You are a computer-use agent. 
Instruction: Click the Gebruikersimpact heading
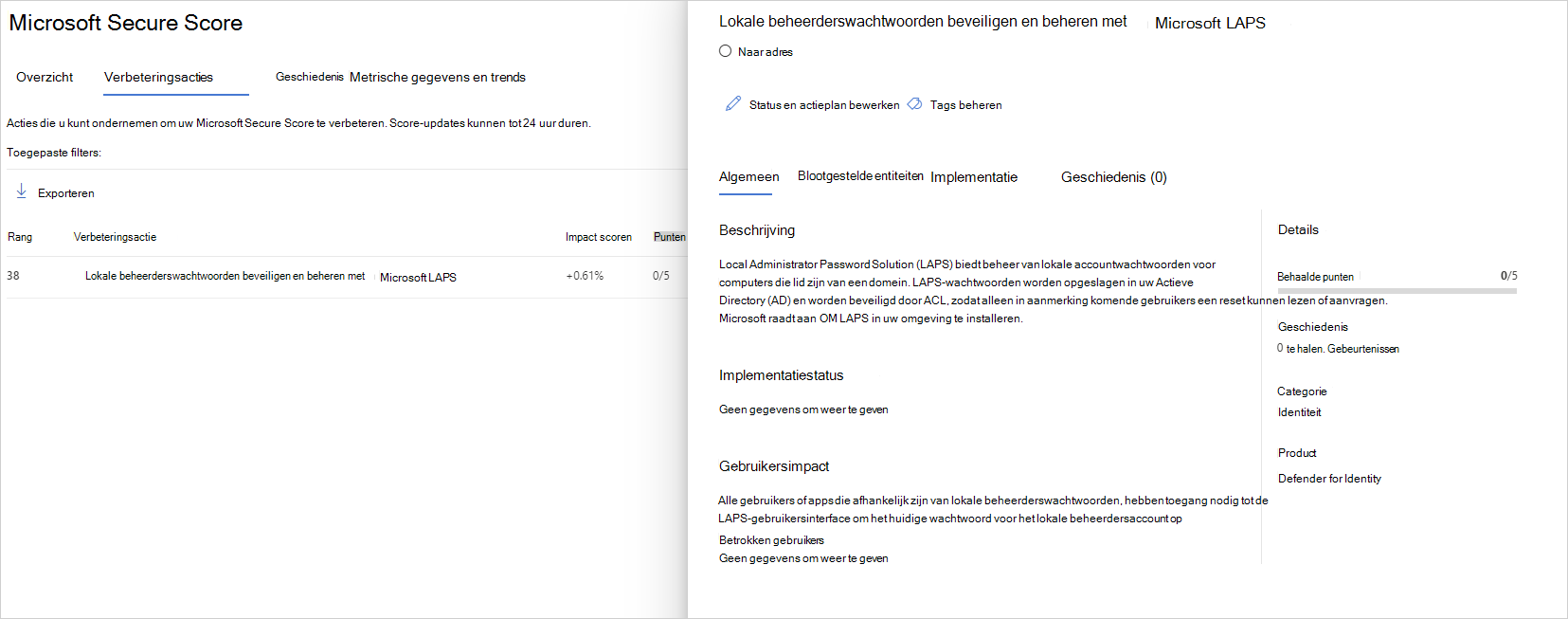774,466
